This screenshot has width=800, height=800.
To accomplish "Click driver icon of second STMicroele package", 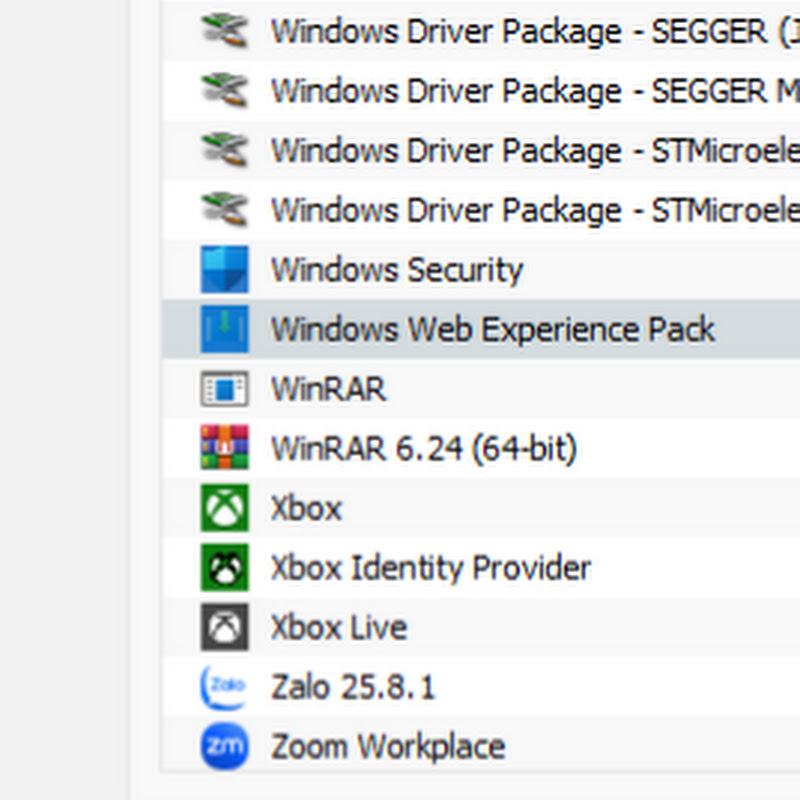I will (x=225, y=210).
